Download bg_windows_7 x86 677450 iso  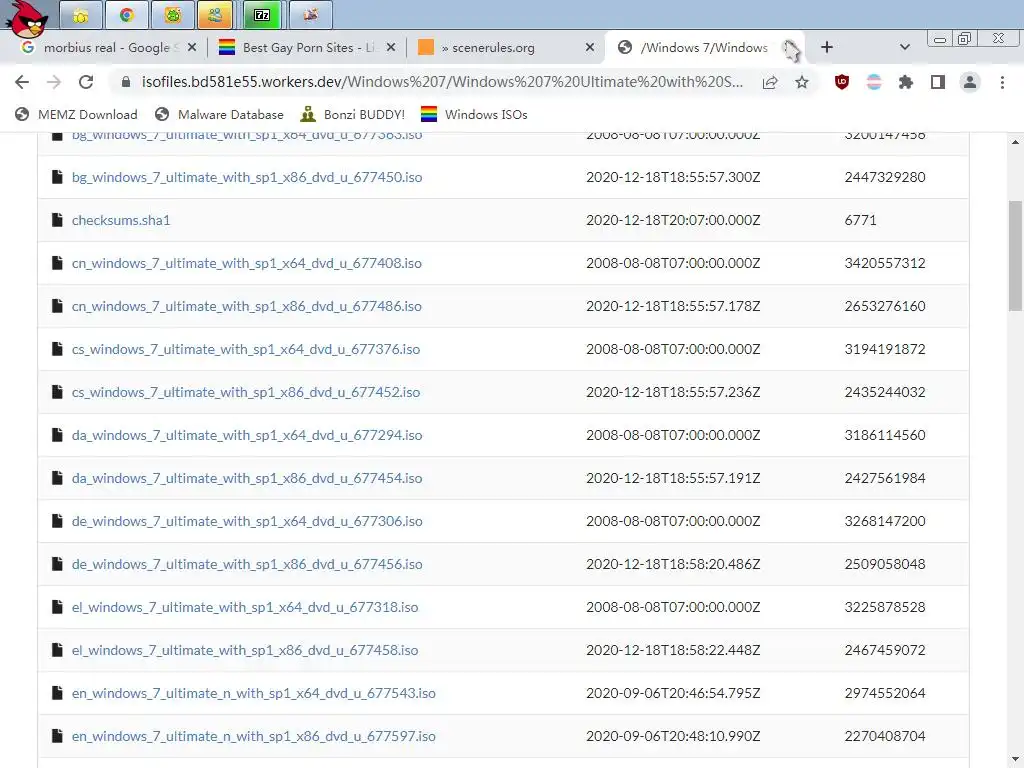point(247,177)
